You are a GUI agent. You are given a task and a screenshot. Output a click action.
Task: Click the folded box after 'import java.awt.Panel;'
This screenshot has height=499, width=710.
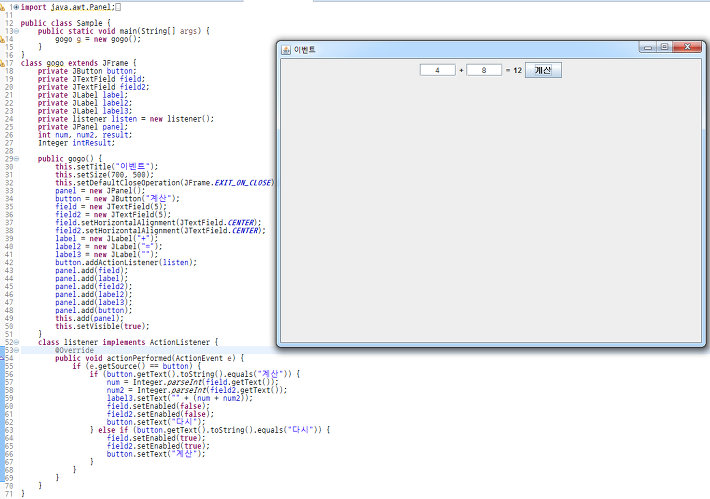click(x=118, y=7)
